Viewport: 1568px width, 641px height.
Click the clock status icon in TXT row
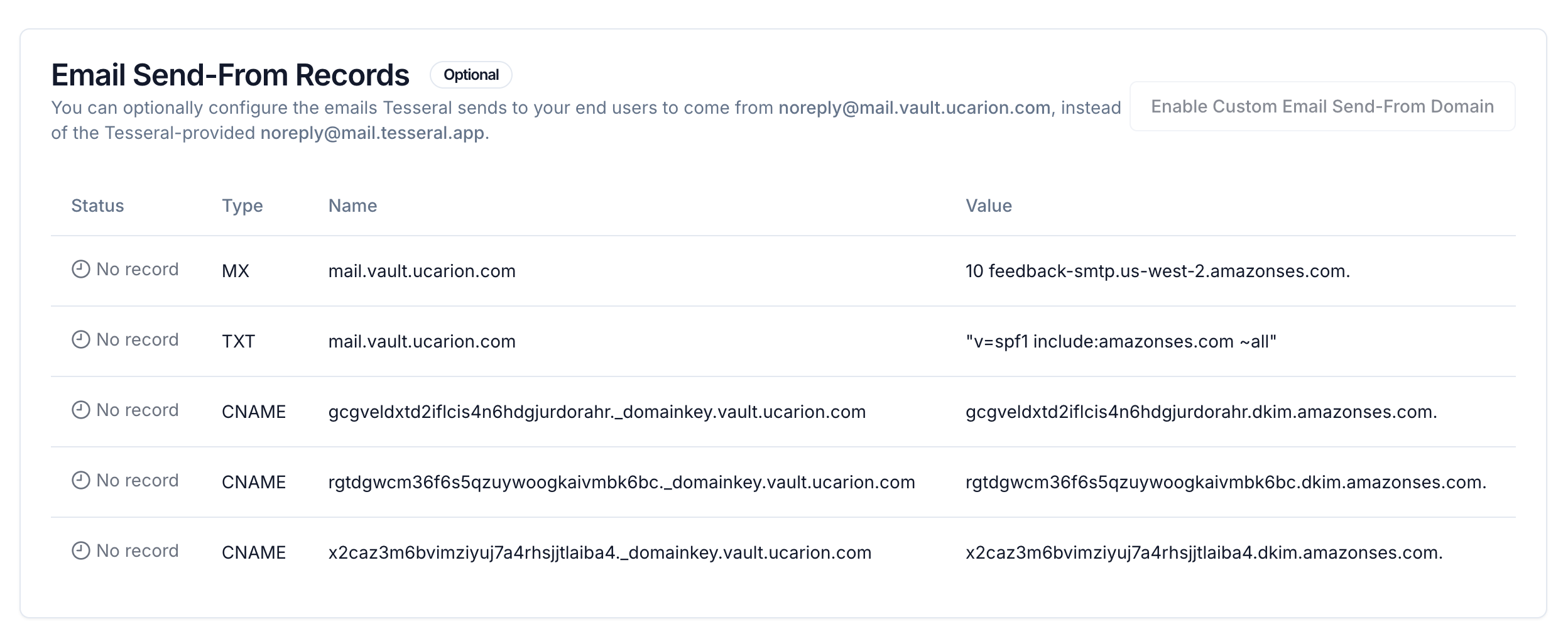tap(80, 340)
